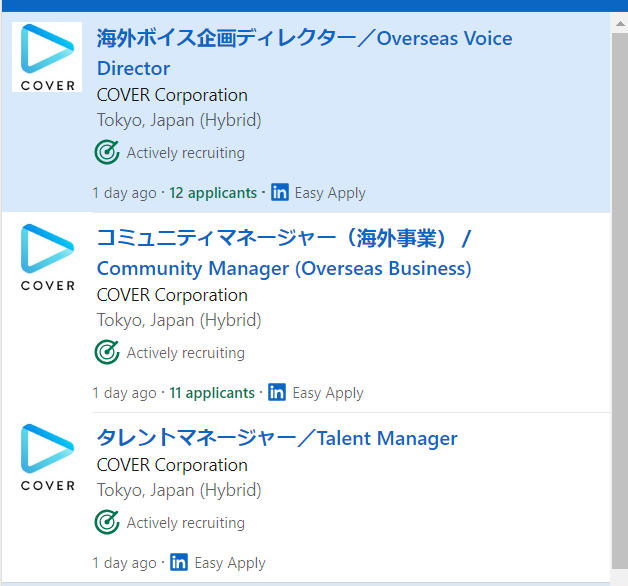The image size is (628, 586).
Task: Select COVER Corporation name under Talent Manager
Action: [172, 465]
